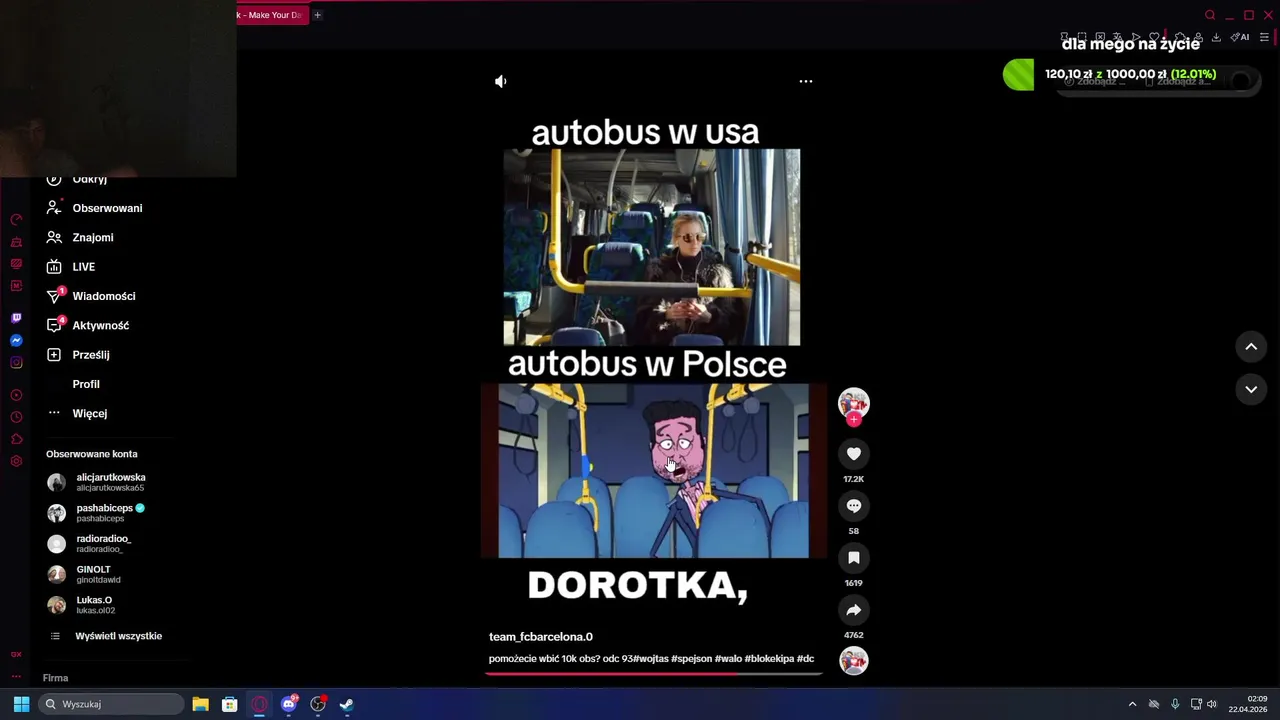This screenshot has height=720, width=1280.
Task: Open radioradioo_ followed account
Action: click(x=89, y=544)
